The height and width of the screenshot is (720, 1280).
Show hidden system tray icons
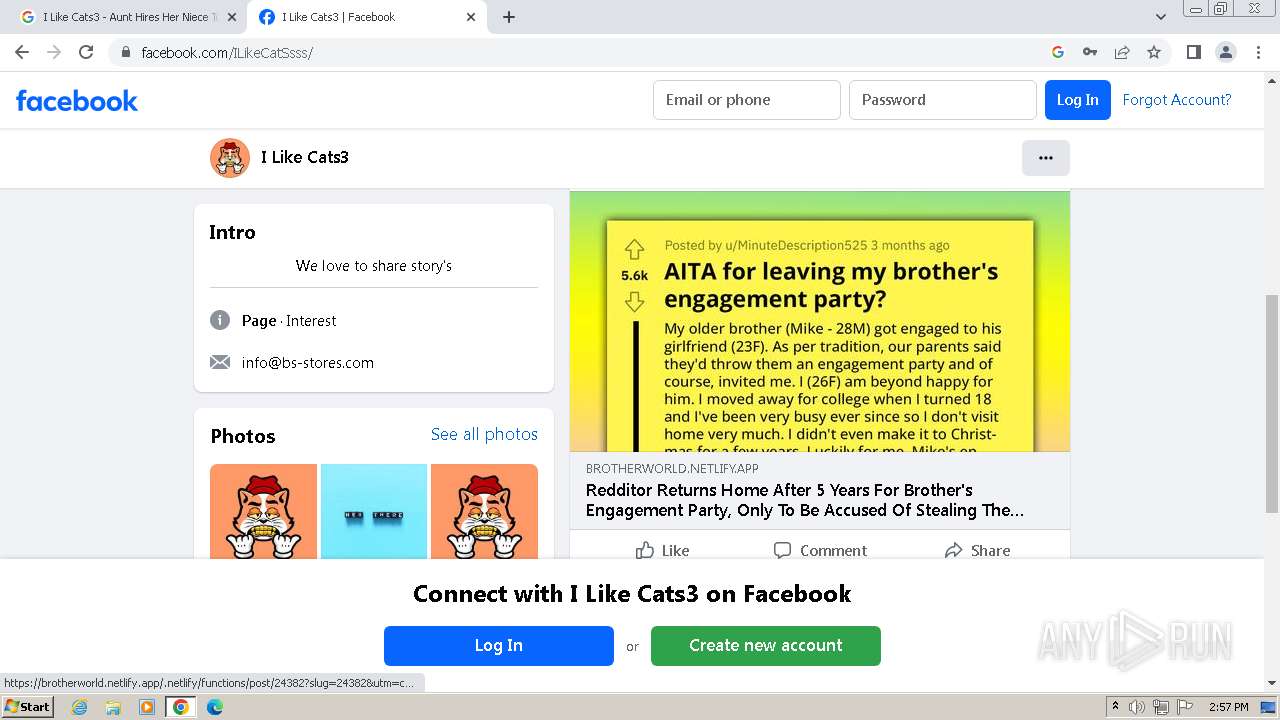(1115, 707)
